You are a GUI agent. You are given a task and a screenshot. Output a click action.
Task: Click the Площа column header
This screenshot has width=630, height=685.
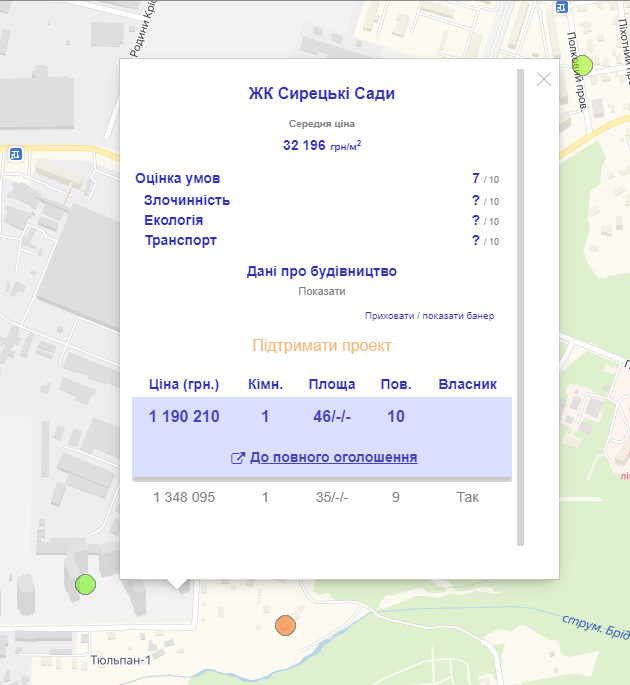click(x=331, y=384)
